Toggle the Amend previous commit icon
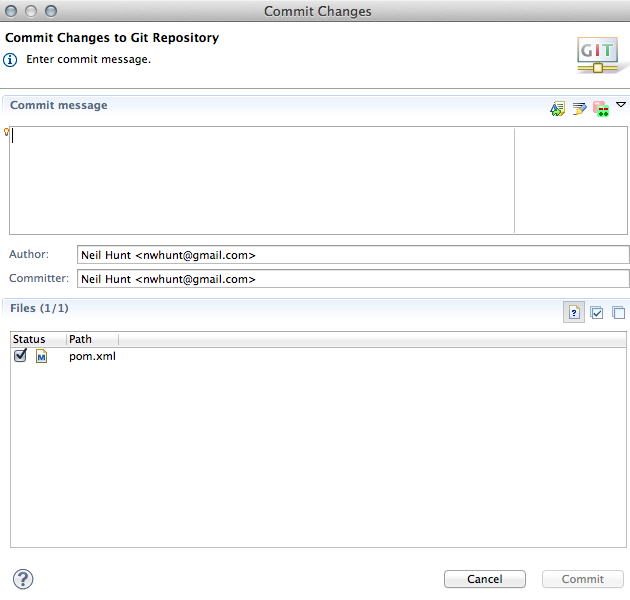Screen dimensions: 630x600 point(557,109)
